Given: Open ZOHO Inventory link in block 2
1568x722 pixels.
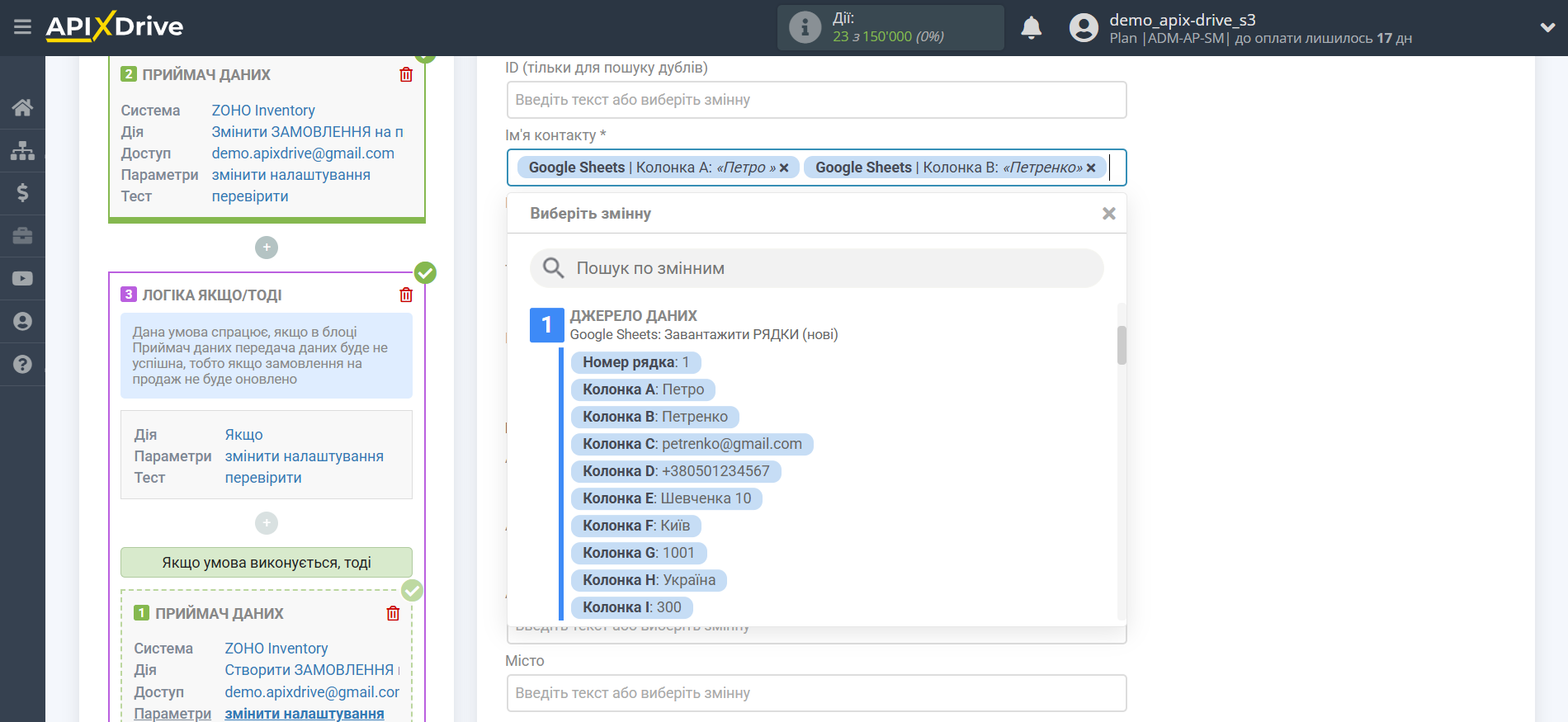Looking at the screenshot, I should tap(263, 111).
